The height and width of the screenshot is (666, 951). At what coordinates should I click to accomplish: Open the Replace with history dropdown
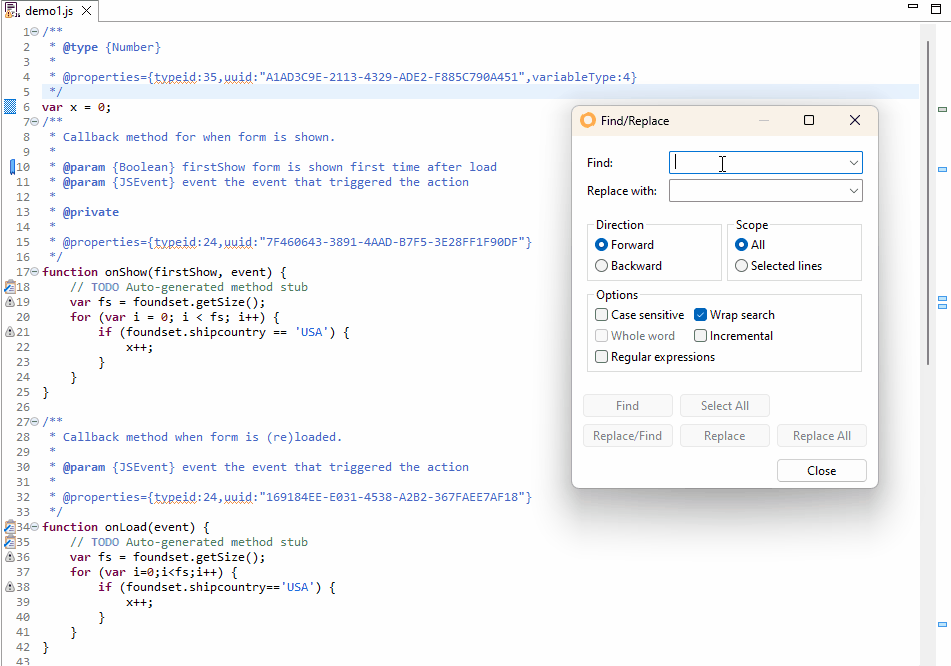click(x=853, y=191)
